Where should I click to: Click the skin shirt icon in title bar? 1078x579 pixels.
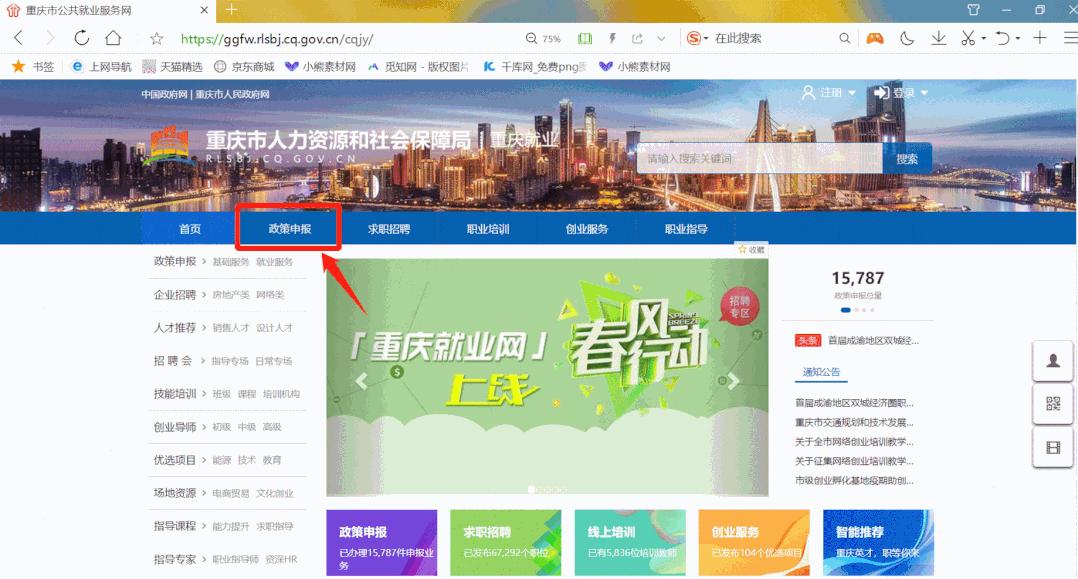click(x=973, y=10)
